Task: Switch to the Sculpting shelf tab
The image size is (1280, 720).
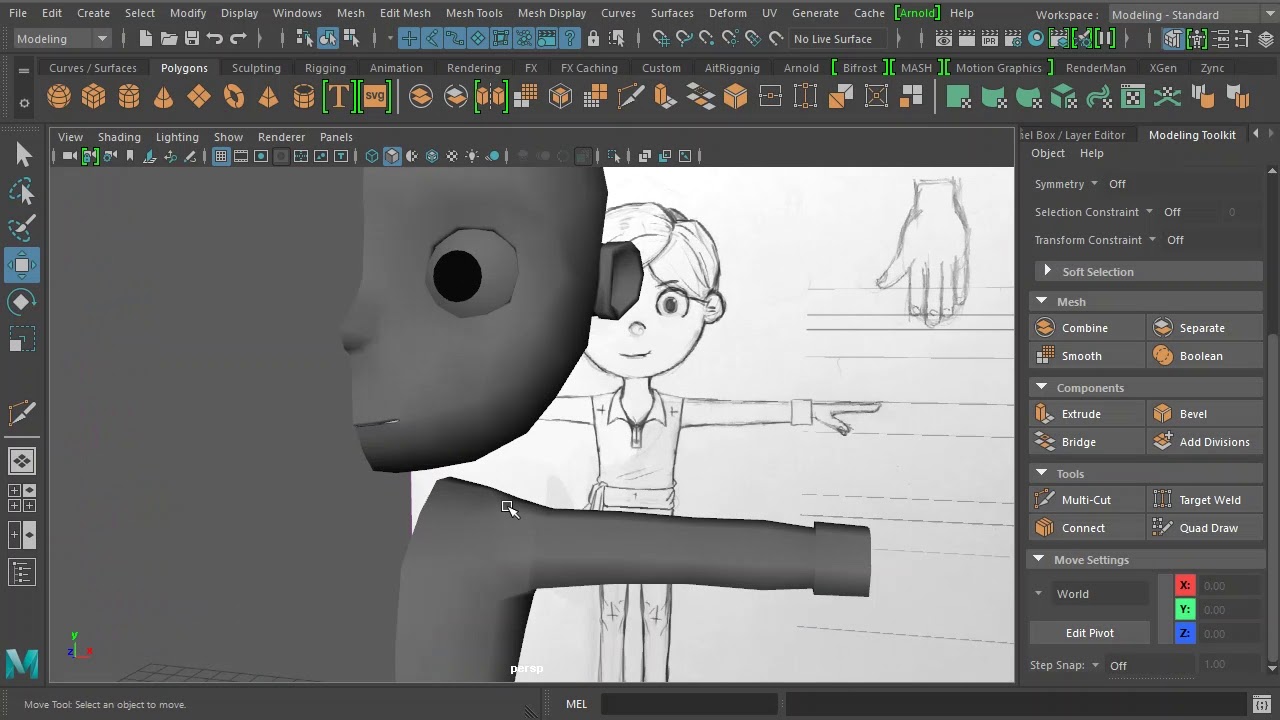Action: click(256, 68)
